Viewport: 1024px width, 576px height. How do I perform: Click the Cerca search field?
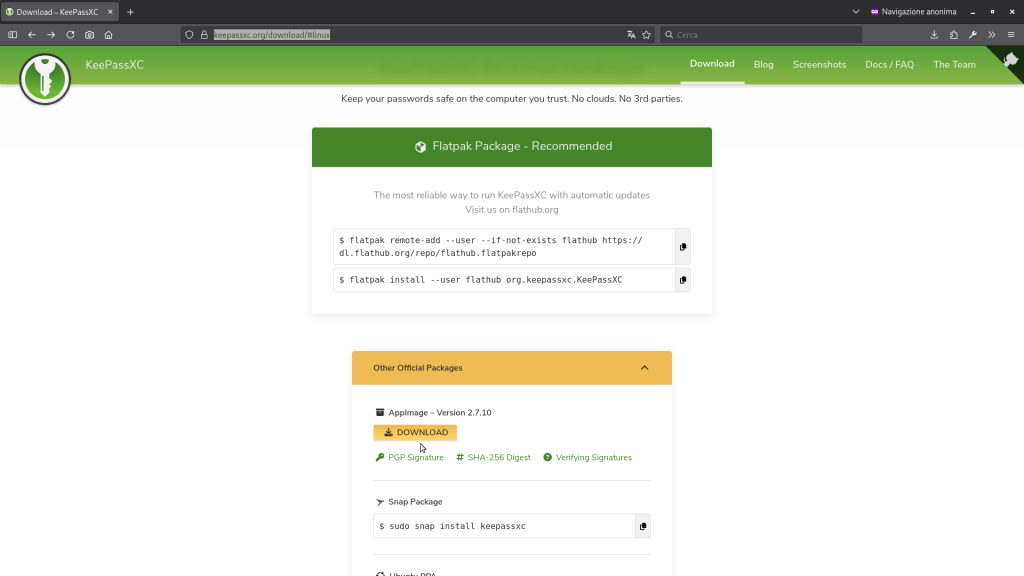click(x=761, y=35)
